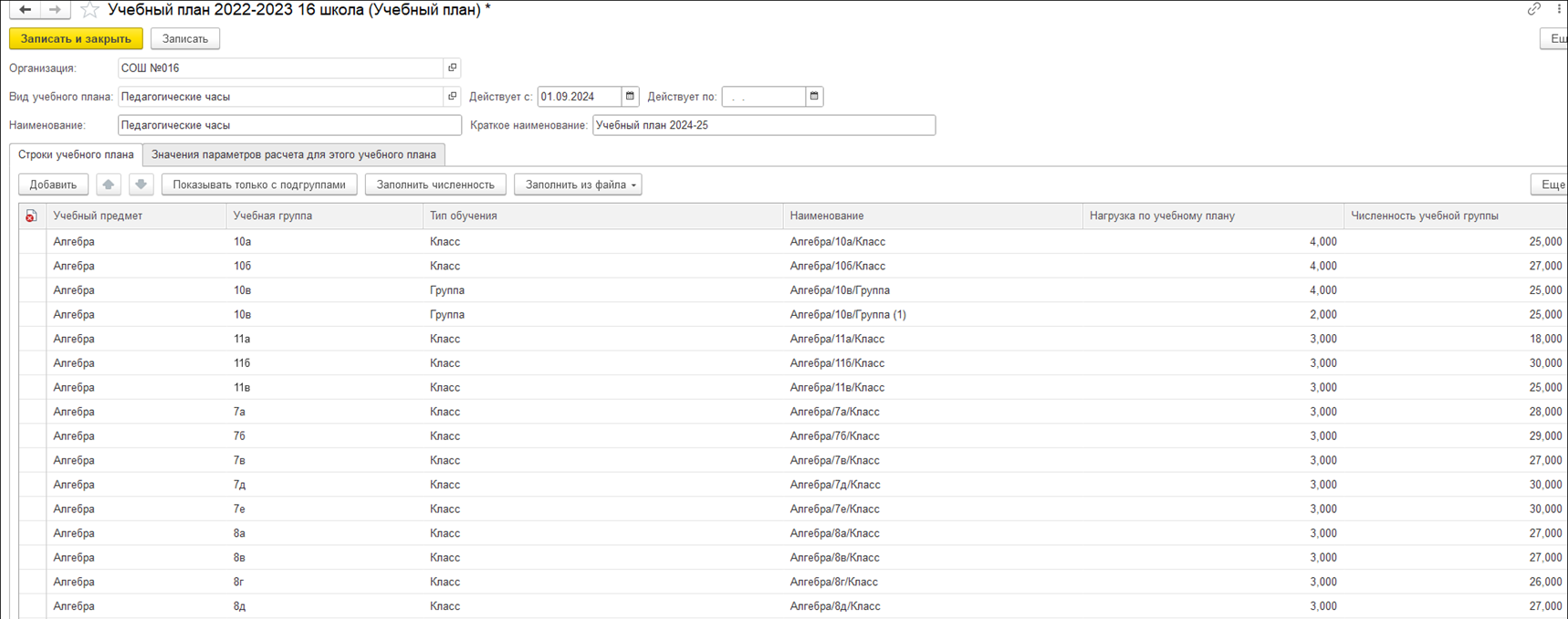Viewport: 1568px width, 619px height.
Task: Click the Заполнить численность button
Action: coord(435,184)
